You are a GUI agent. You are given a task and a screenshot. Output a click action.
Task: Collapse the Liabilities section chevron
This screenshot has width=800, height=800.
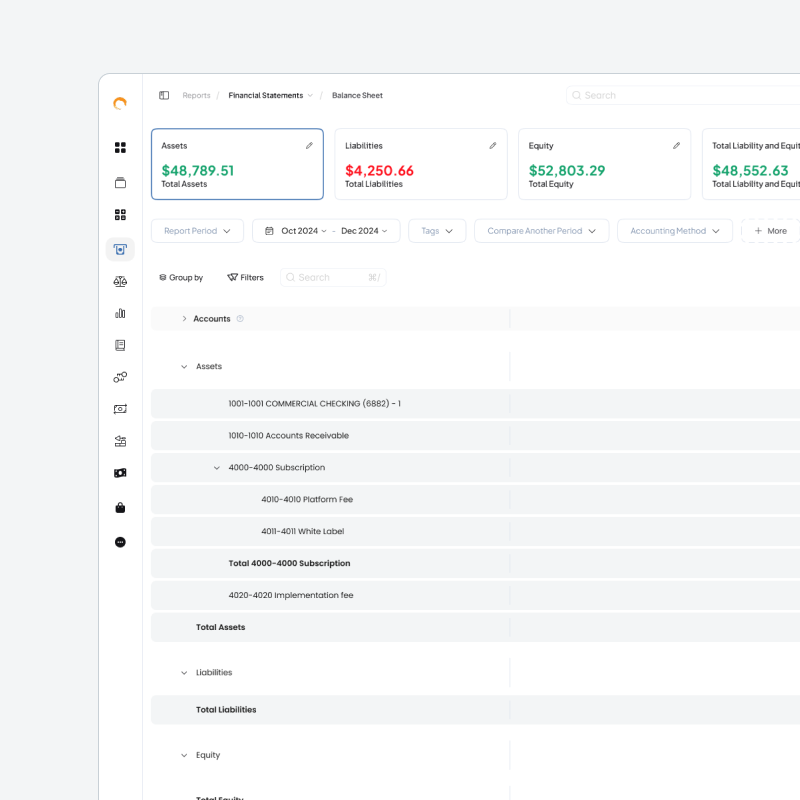[184, 673]
